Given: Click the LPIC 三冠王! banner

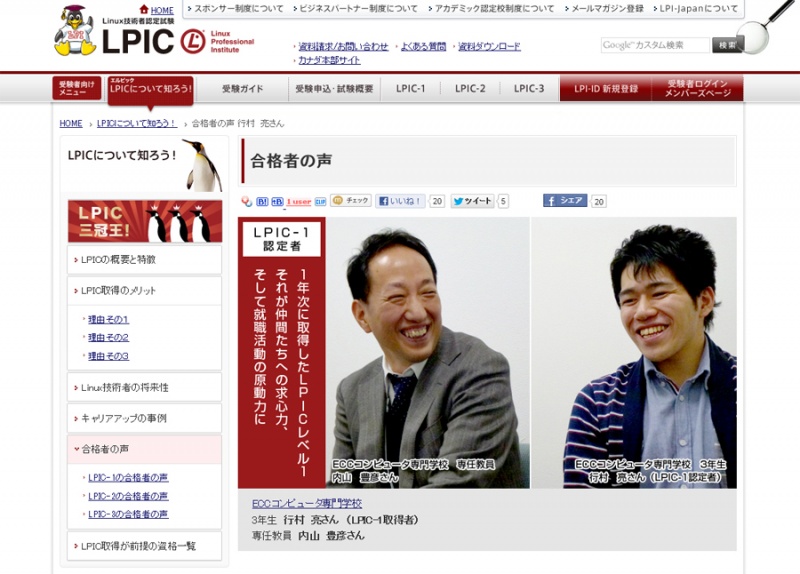Looking at the screenshot, I should [x=145, y=221].
